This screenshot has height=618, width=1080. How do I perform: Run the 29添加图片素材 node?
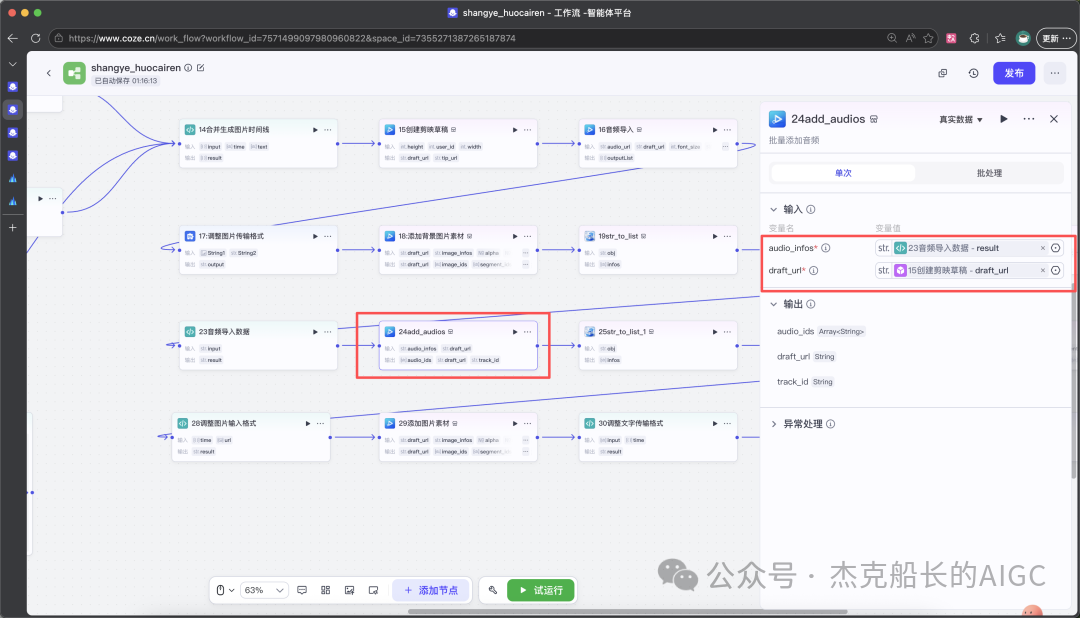point(515,424)
